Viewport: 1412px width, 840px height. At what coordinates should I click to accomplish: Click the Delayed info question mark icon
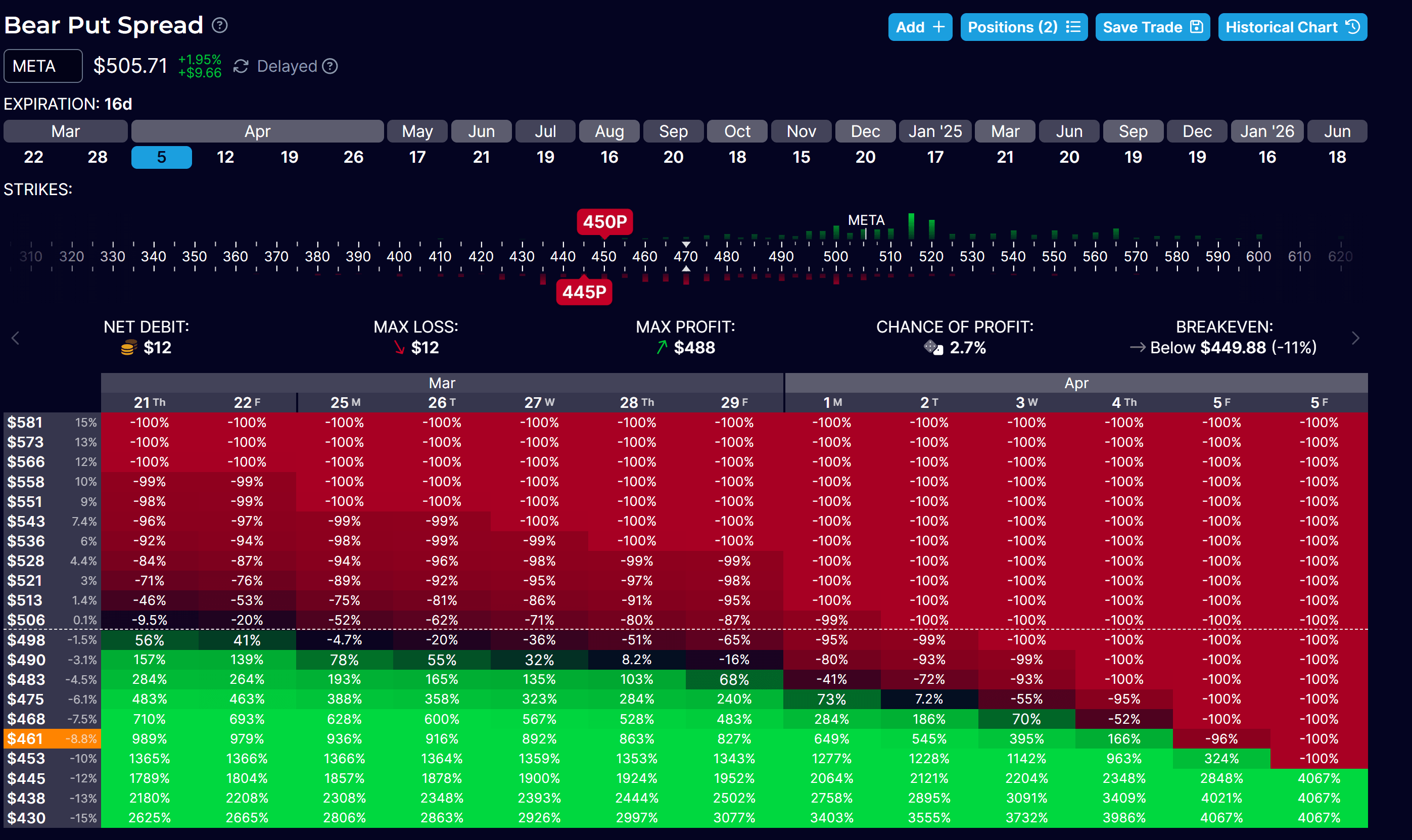click(330, 67)
